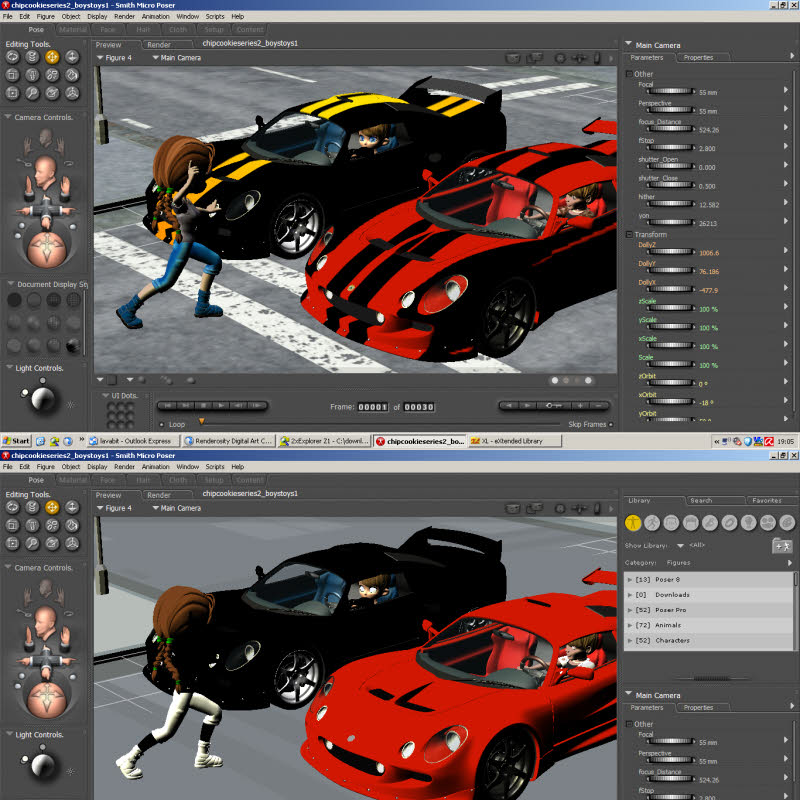Switch to the Search tab in Library
800x800 pixels.
coord(701,500)
